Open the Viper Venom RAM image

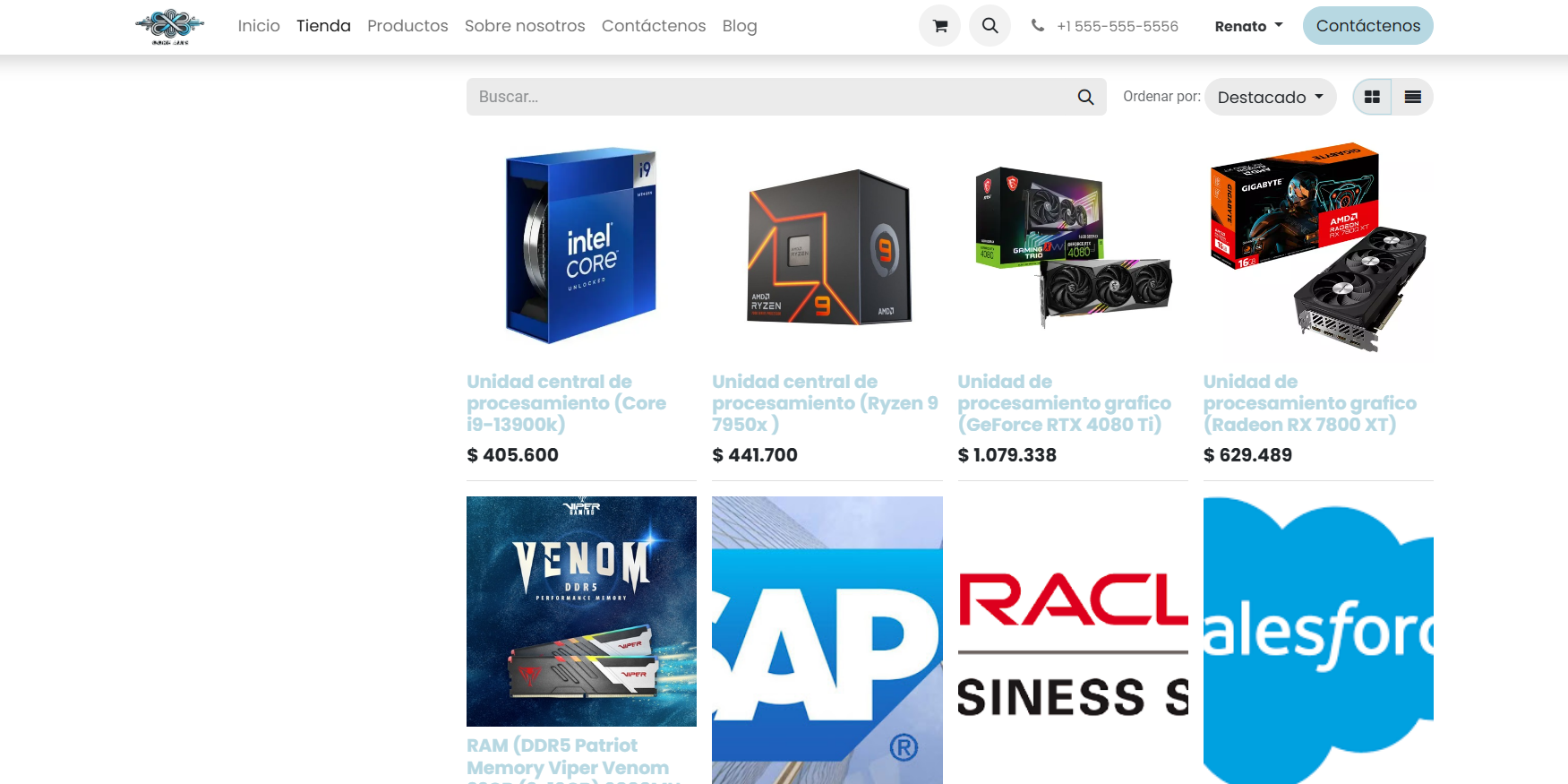pos(581,611)
